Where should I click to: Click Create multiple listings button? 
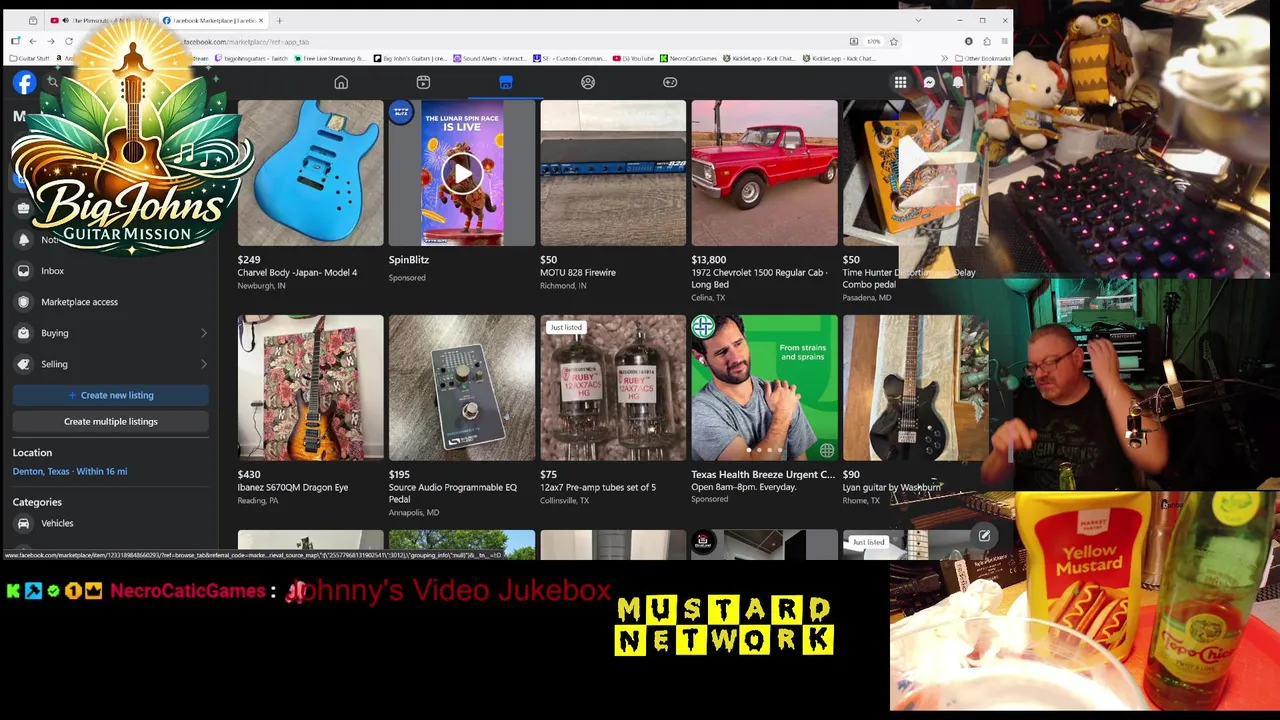(110, 421)
